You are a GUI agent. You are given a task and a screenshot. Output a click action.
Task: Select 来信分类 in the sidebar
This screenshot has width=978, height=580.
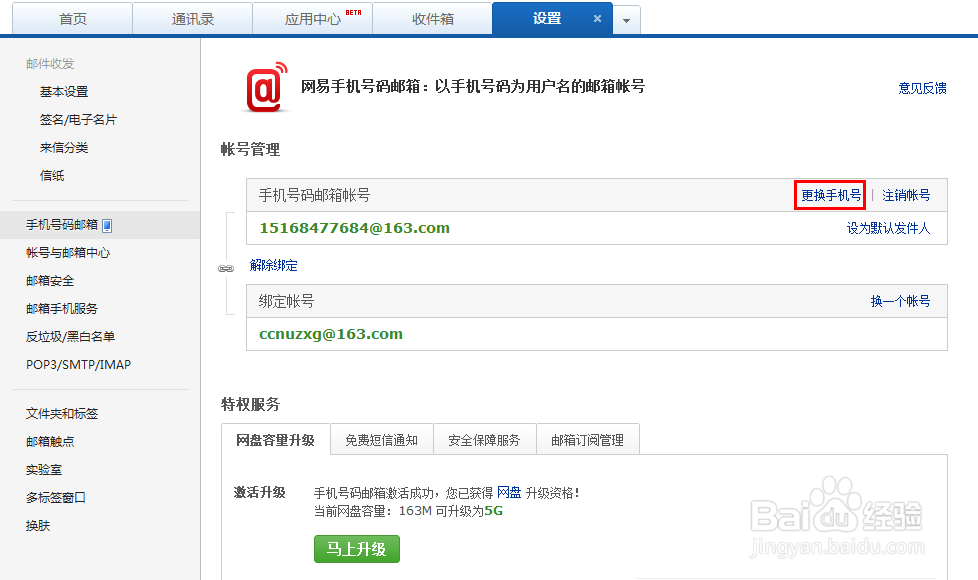click(64, 148)
